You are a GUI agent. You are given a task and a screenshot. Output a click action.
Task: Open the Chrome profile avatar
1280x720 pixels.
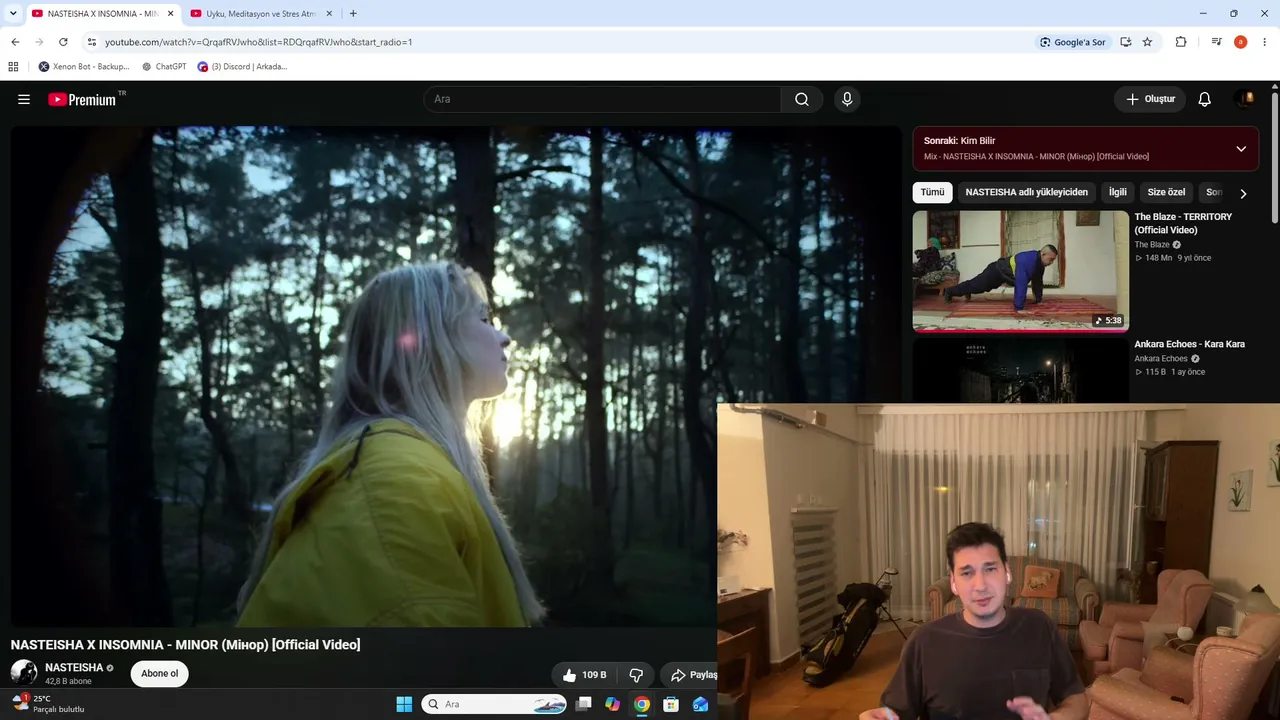1240,42
